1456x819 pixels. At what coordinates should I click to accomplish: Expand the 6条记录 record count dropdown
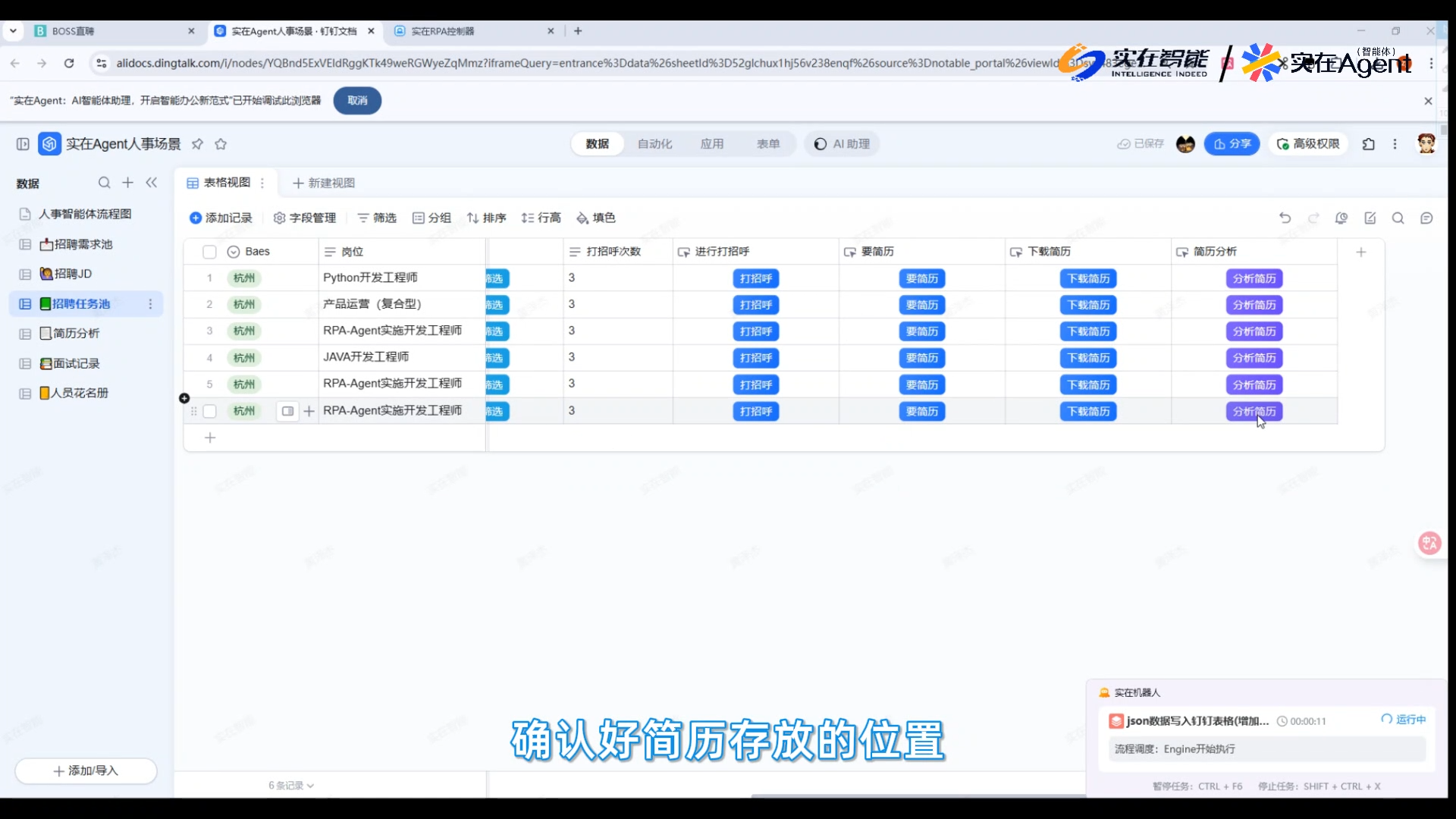pos(291,786)
